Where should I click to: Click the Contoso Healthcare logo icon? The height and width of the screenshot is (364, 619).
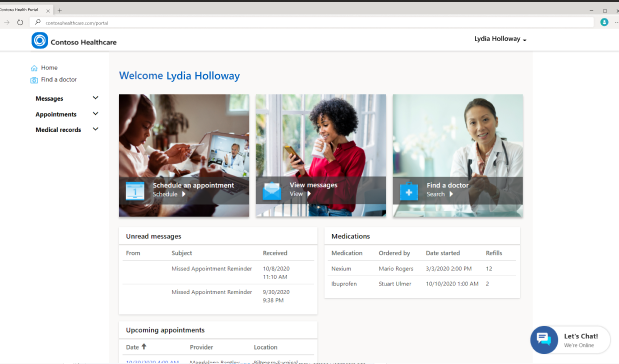(x=39, y=41)
